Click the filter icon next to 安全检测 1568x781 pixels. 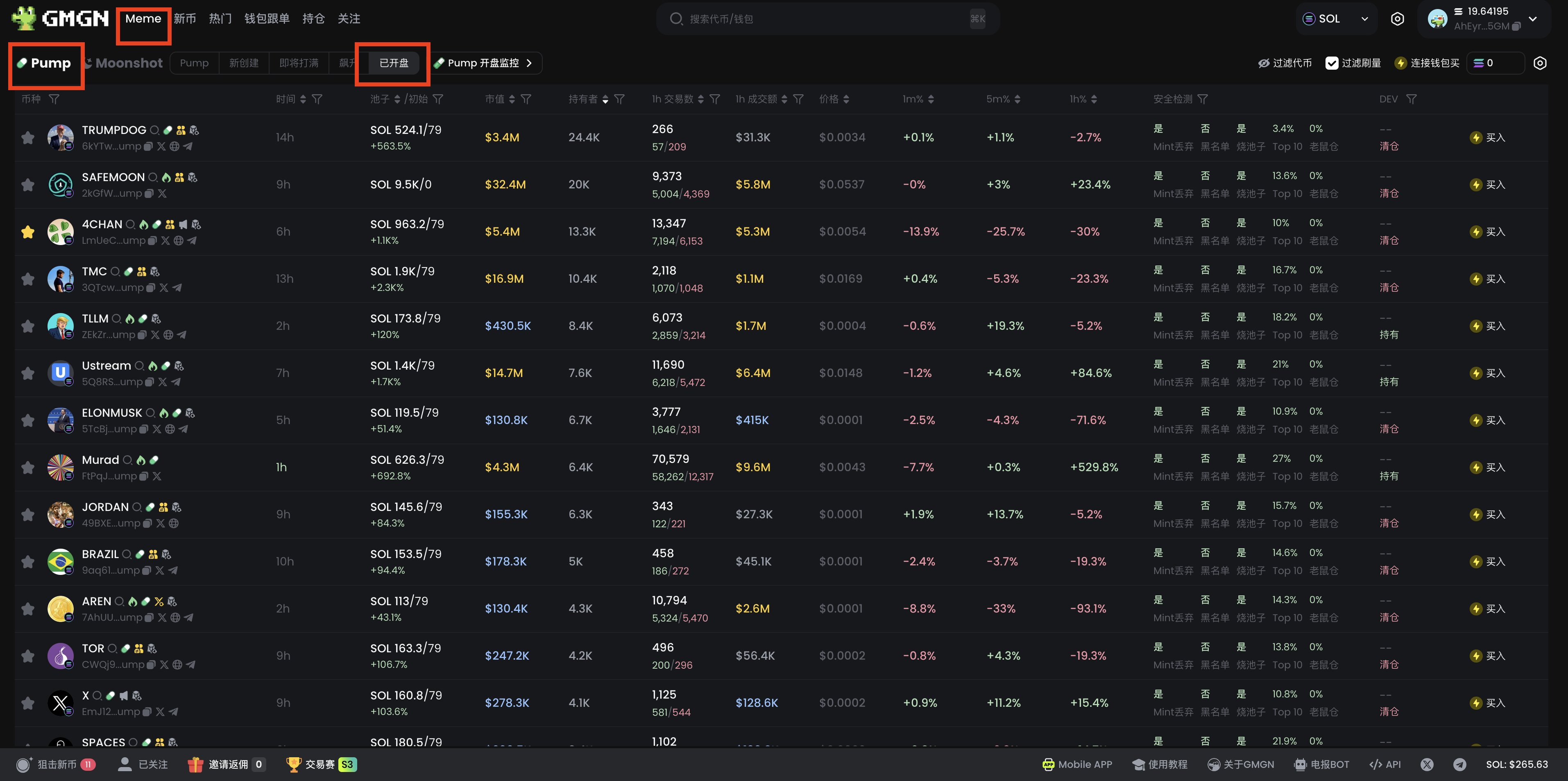pyautogui.click(x=1202, y=99)
